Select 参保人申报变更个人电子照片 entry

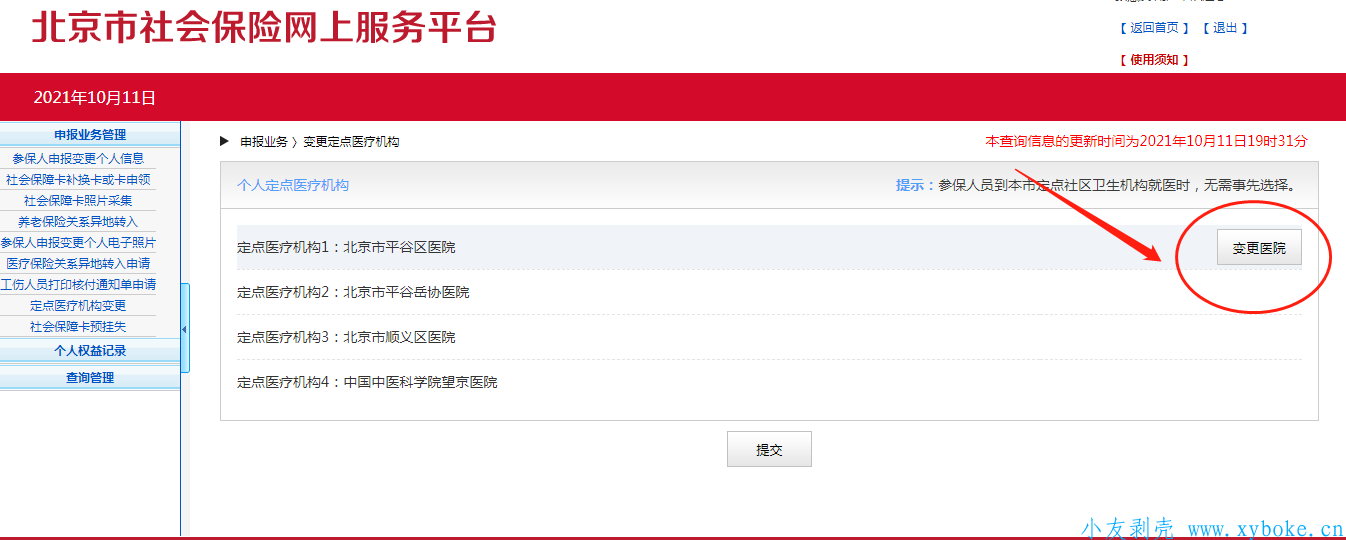coord(78,243)
